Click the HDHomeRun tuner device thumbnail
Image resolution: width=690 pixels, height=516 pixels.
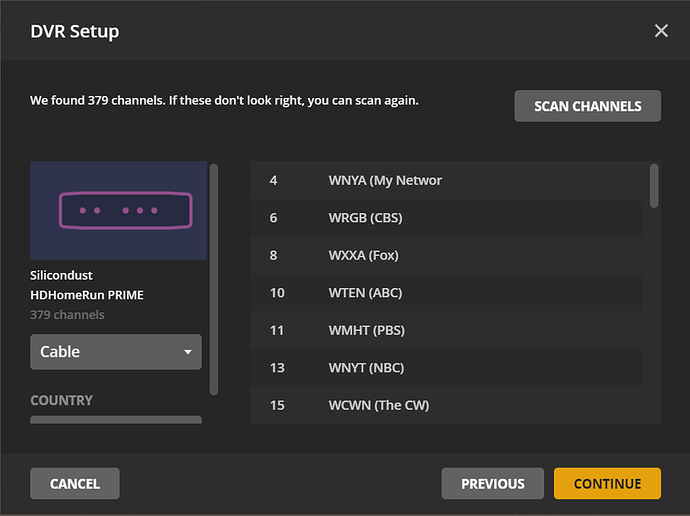point(118,210)
